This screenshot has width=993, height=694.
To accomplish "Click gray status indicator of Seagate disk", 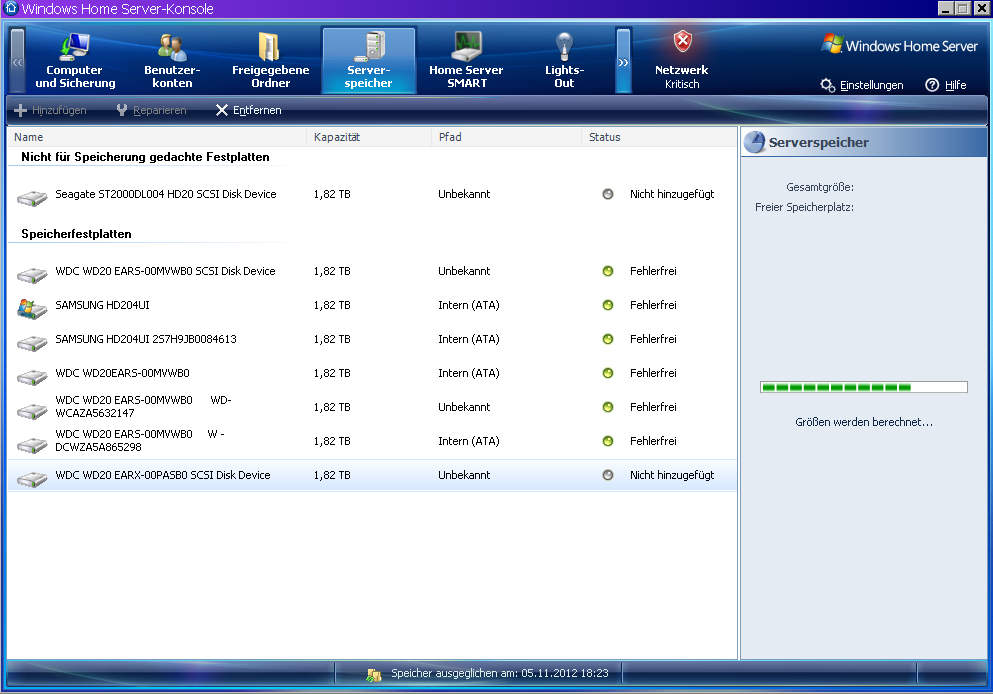I will [608, 194].
